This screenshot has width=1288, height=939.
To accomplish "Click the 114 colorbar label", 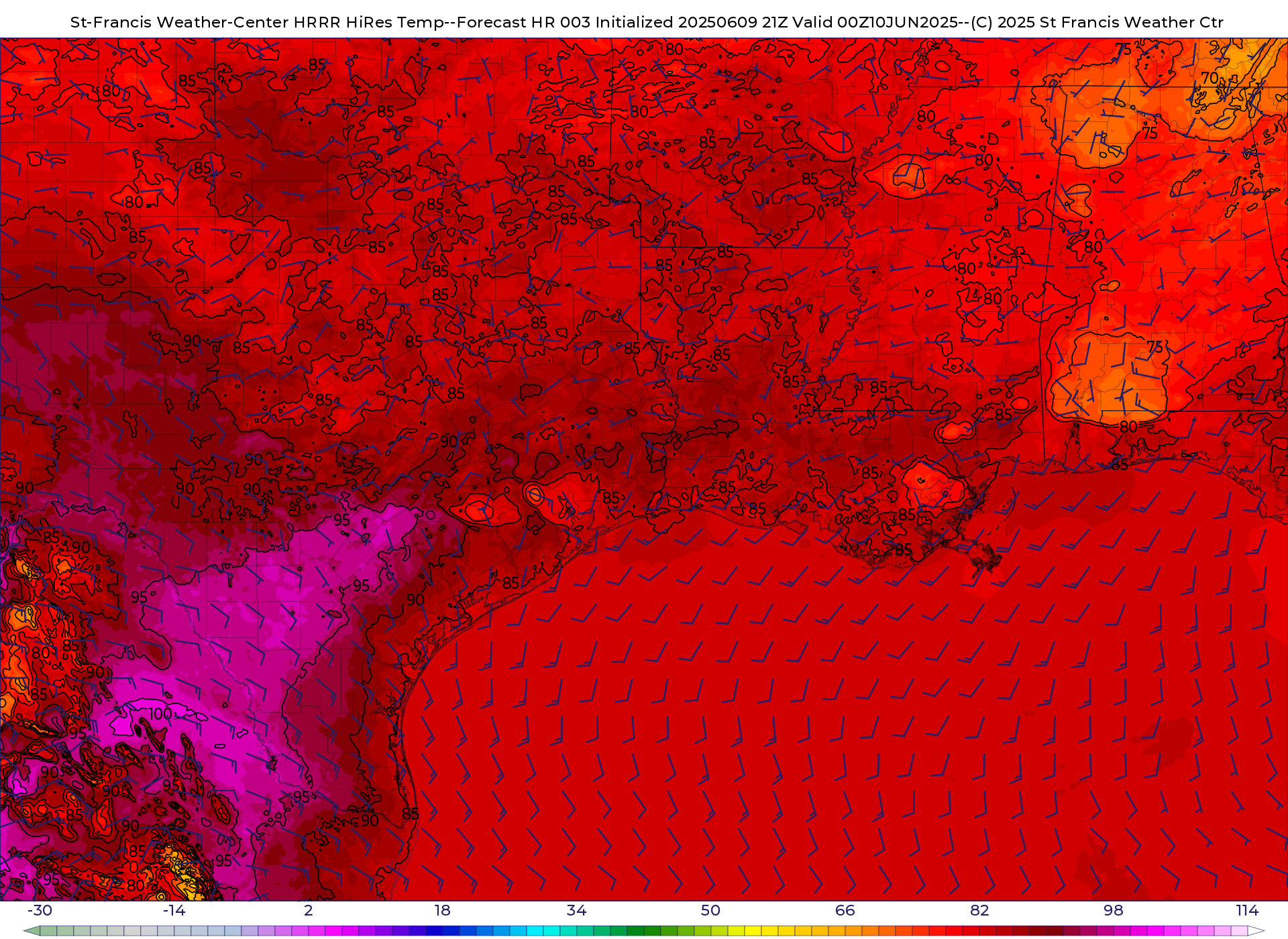I will click(1248, 910).
